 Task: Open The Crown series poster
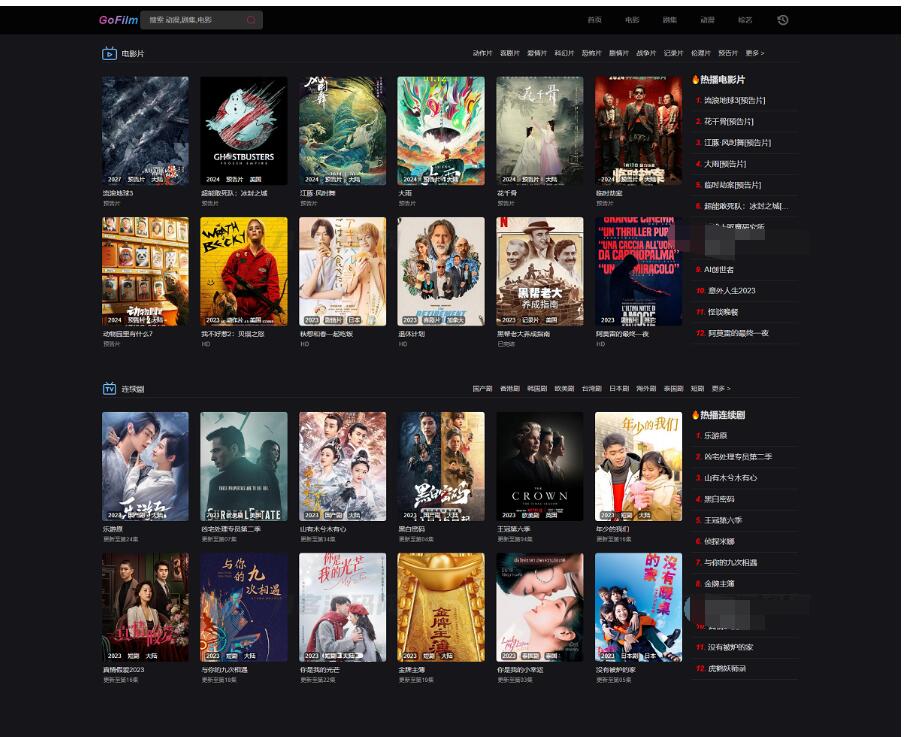540,466
